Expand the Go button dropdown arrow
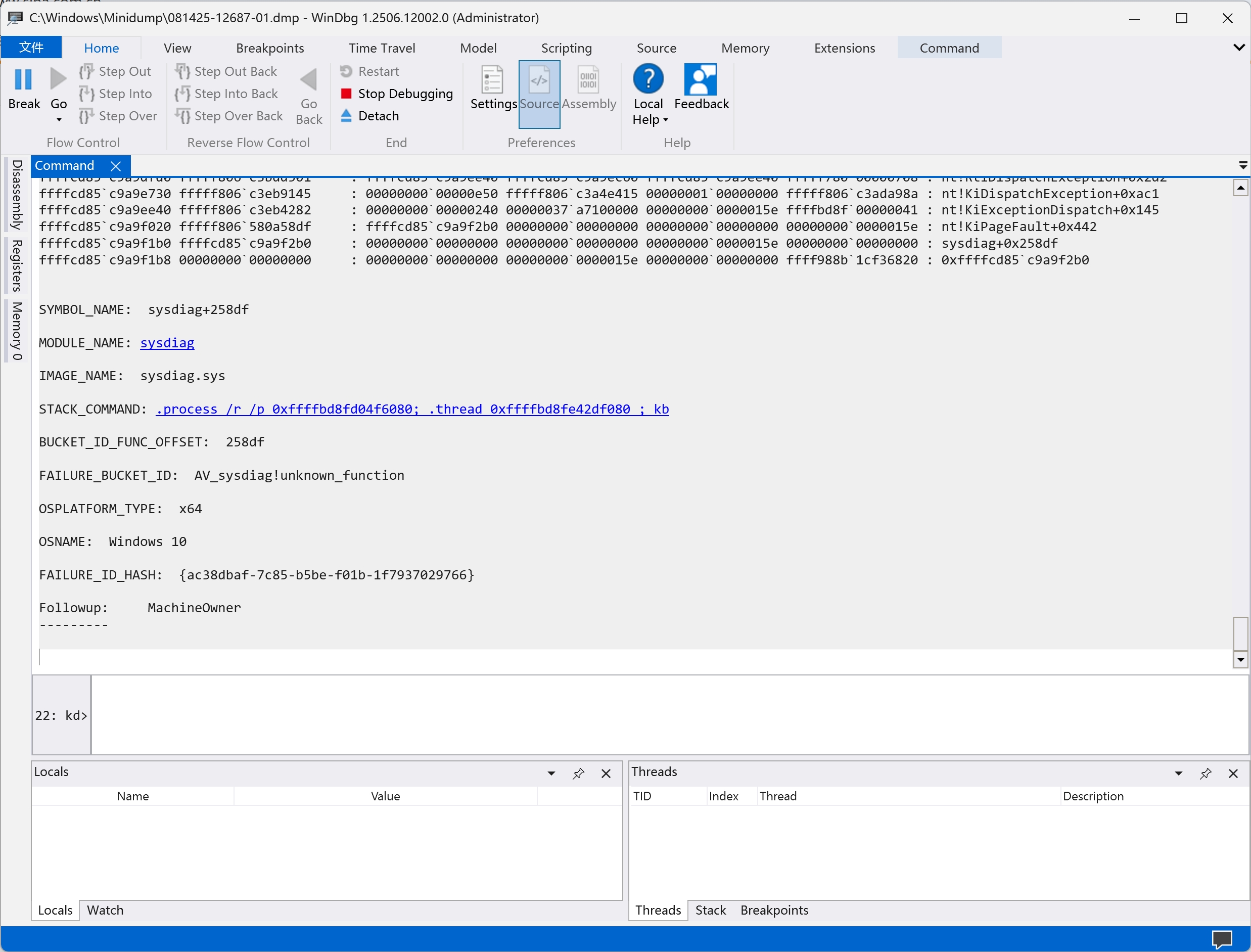The width and height of the screenshot is (1251, 952). [x=59, y=119]
